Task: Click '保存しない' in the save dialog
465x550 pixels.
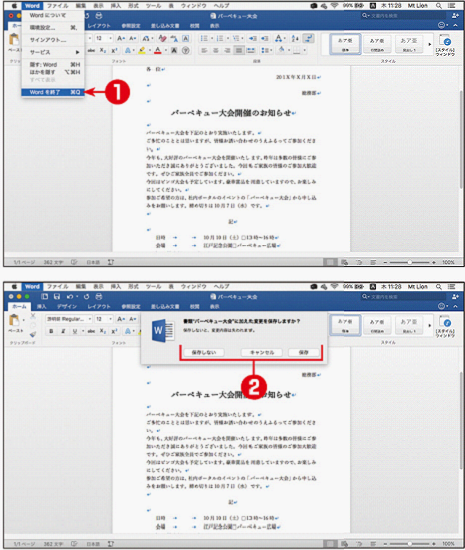Action: coord(204,352)
